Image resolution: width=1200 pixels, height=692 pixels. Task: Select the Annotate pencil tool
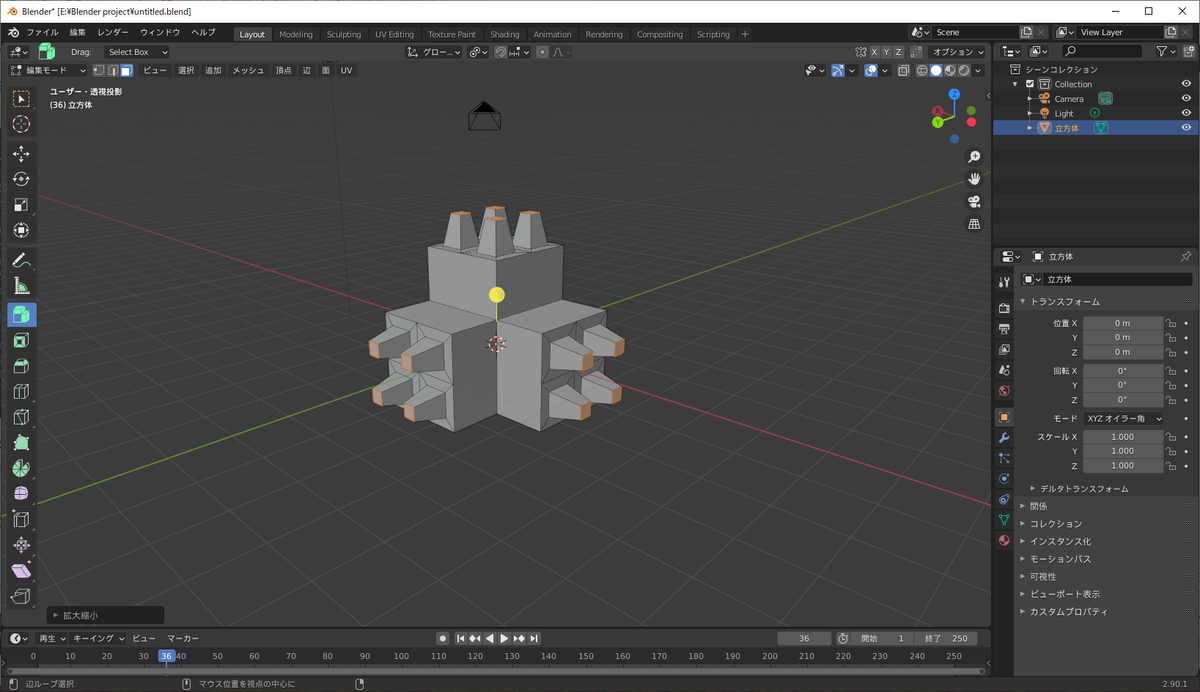(21, 260)
